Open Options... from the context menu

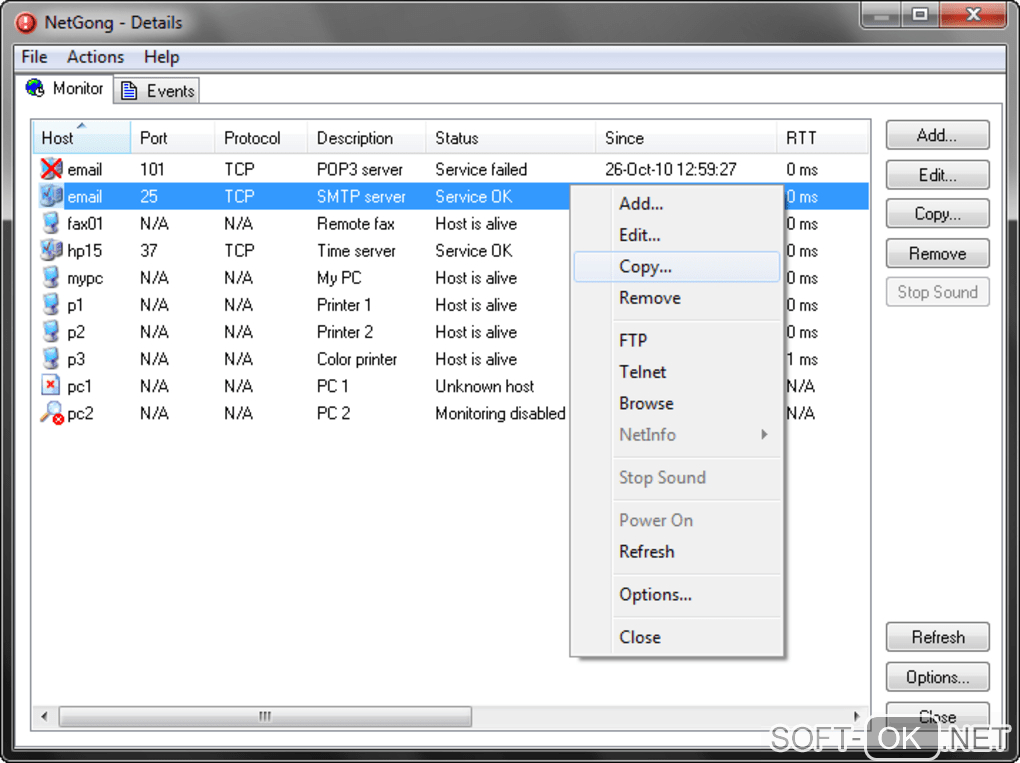coord(677,595)
